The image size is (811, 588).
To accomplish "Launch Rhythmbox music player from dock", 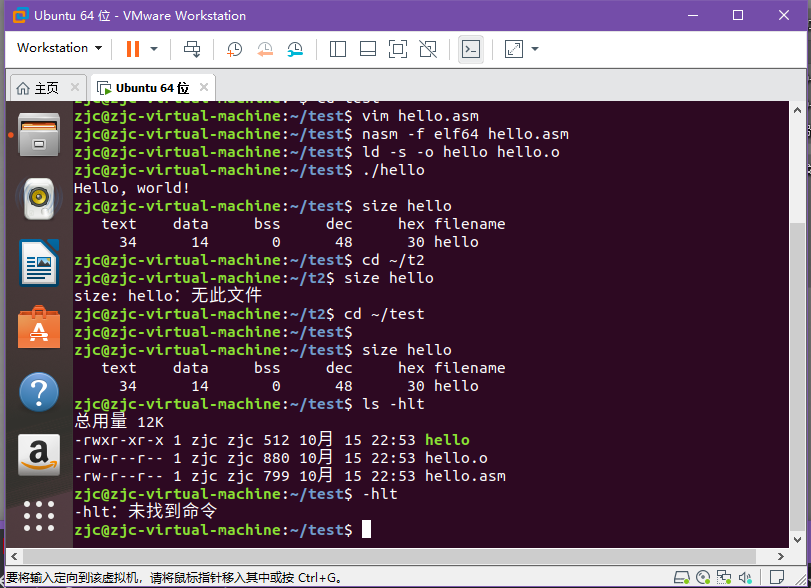I will click(x=39, y=198).
